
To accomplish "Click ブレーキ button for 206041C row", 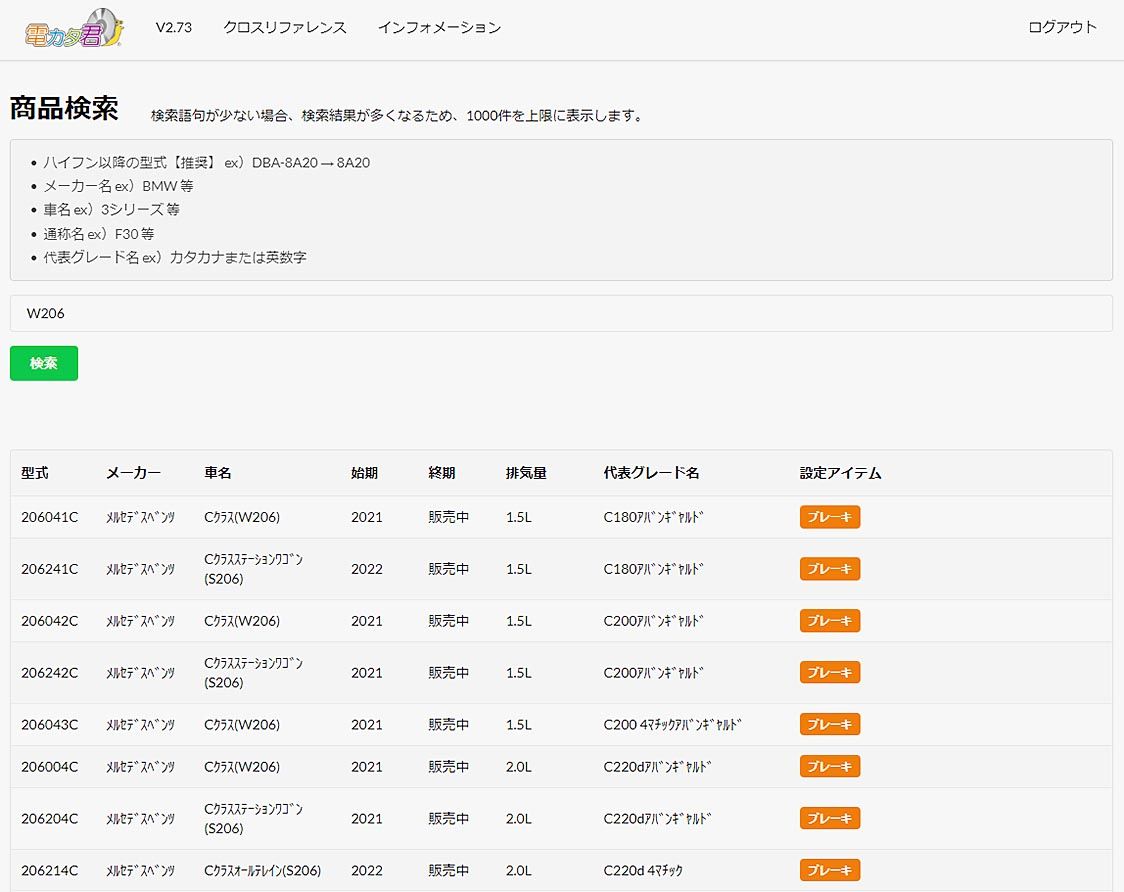I will pos(829,517).
